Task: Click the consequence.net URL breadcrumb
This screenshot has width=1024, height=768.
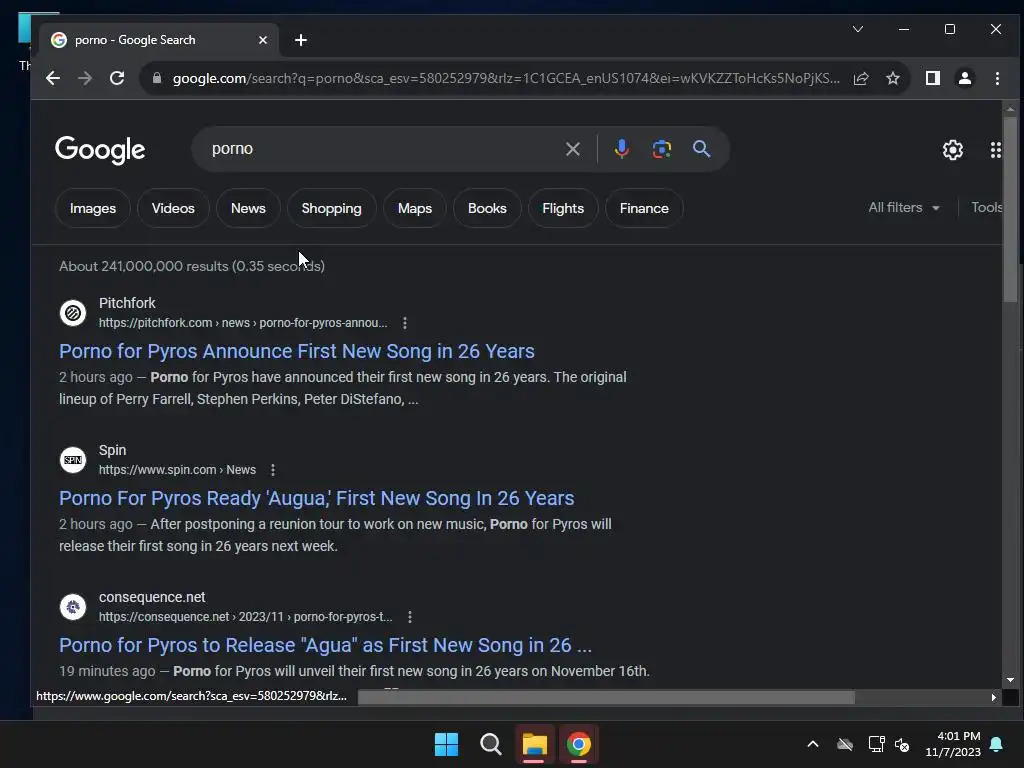Action: click(246, 616)
